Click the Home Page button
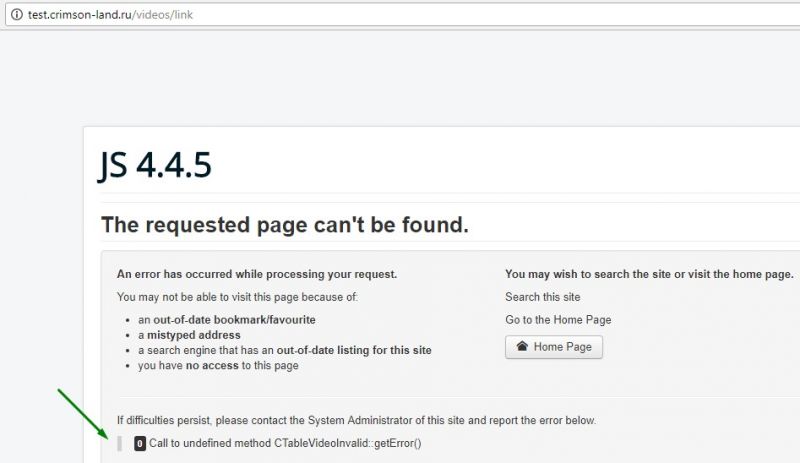The width and height of the screenshot is (800, 463). 554,347
